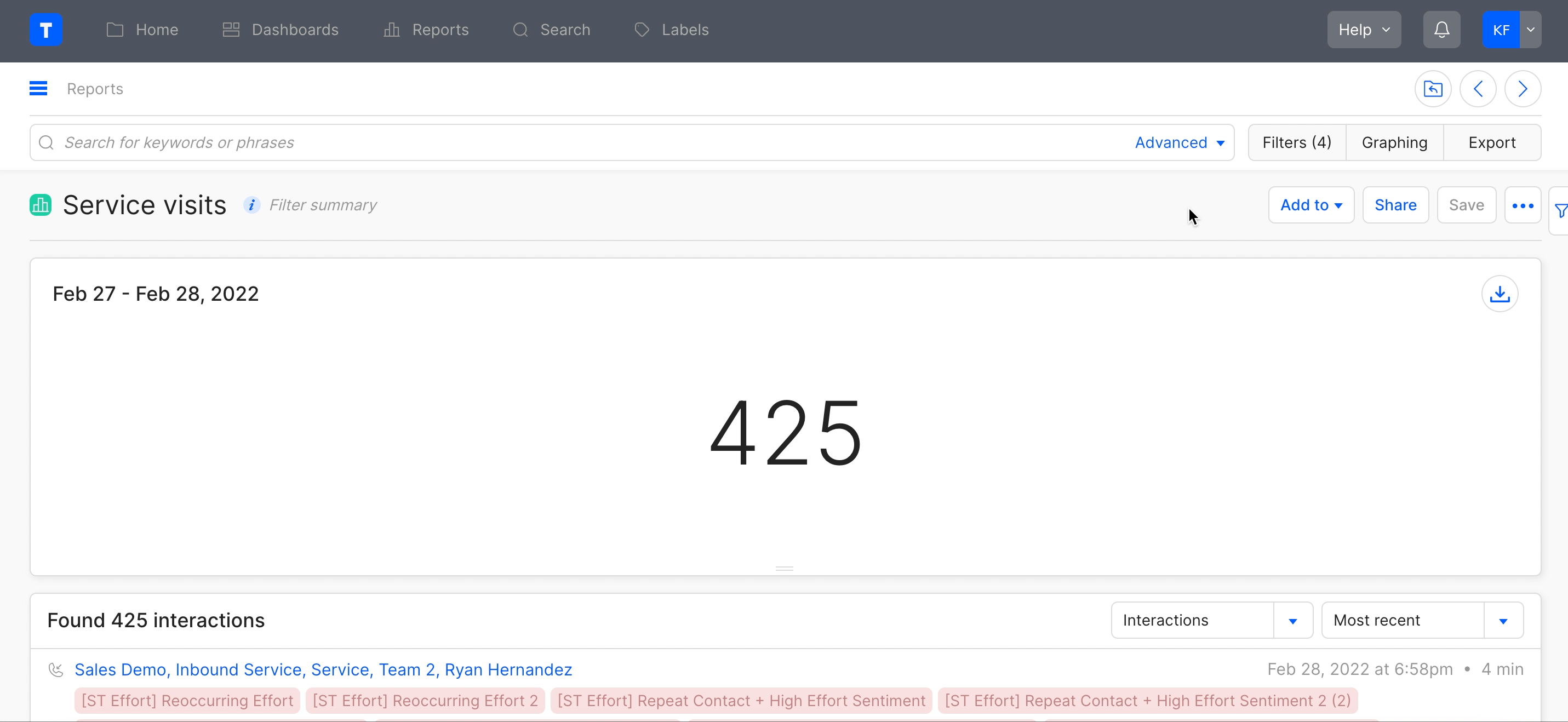The width and height of the screenshot is (1568, 722).
Task: Open the Dashboards nav item
Action: 281,30
